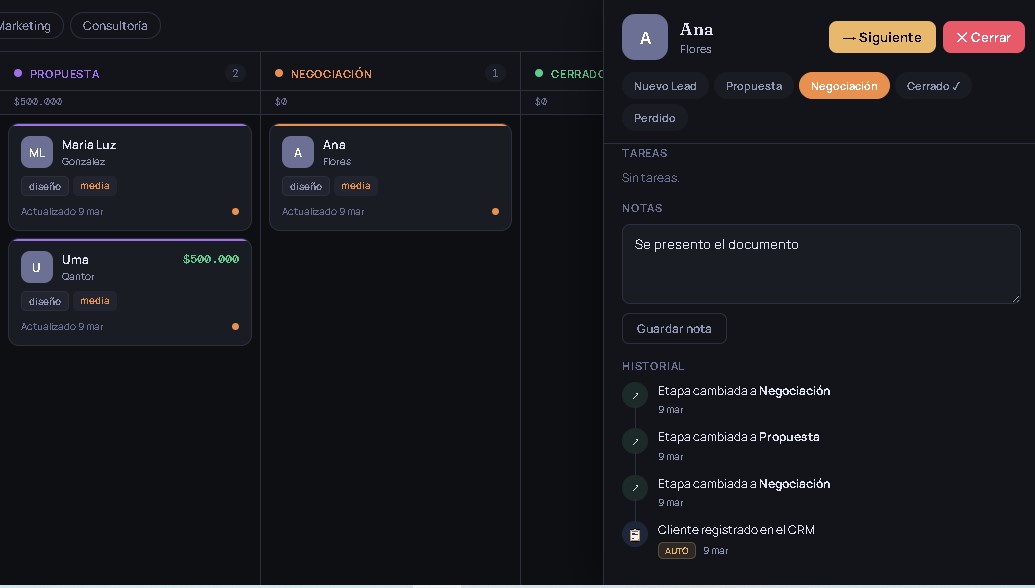Click the orange status dot on Uma's card
The width and height of the screenshot is (1035, 588).
pos(235,327)
